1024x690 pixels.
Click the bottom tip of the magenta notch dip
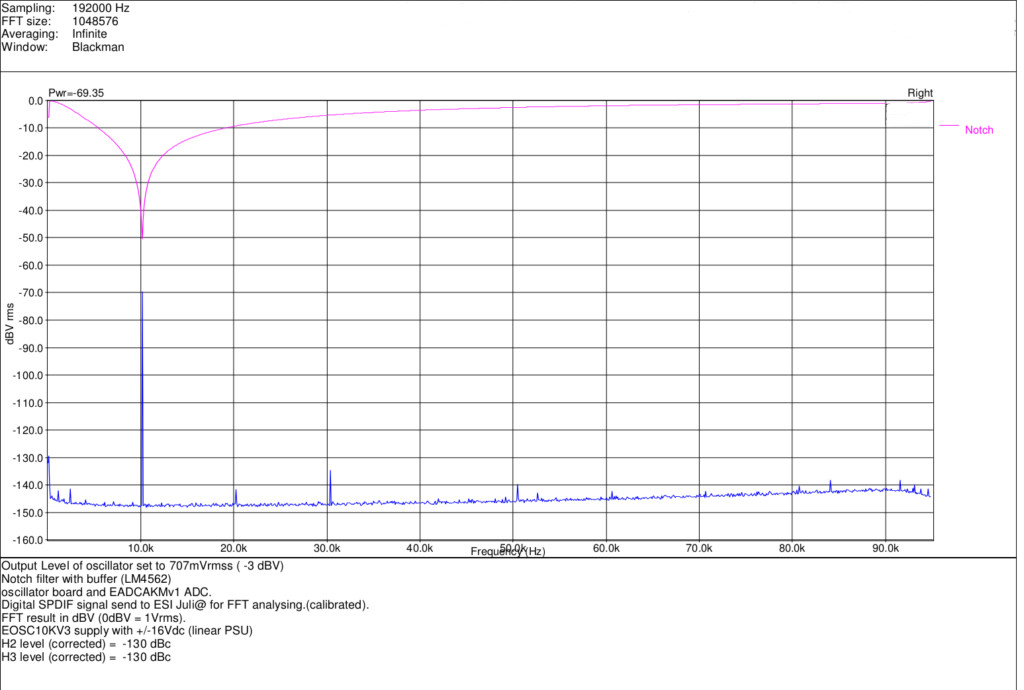pos(142,238)
